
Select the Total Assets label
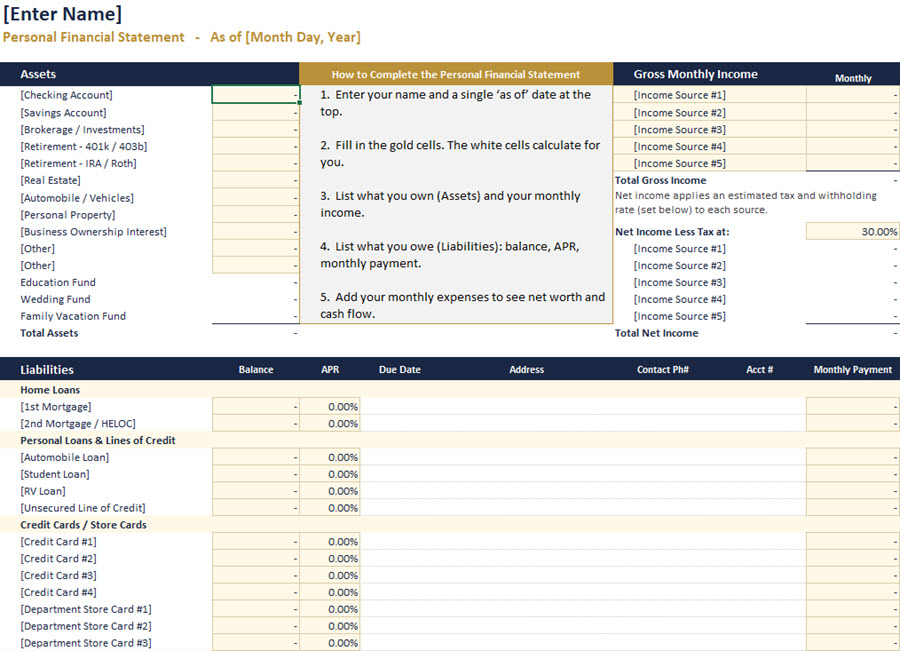pyautogui.click(x=49, y=333)
